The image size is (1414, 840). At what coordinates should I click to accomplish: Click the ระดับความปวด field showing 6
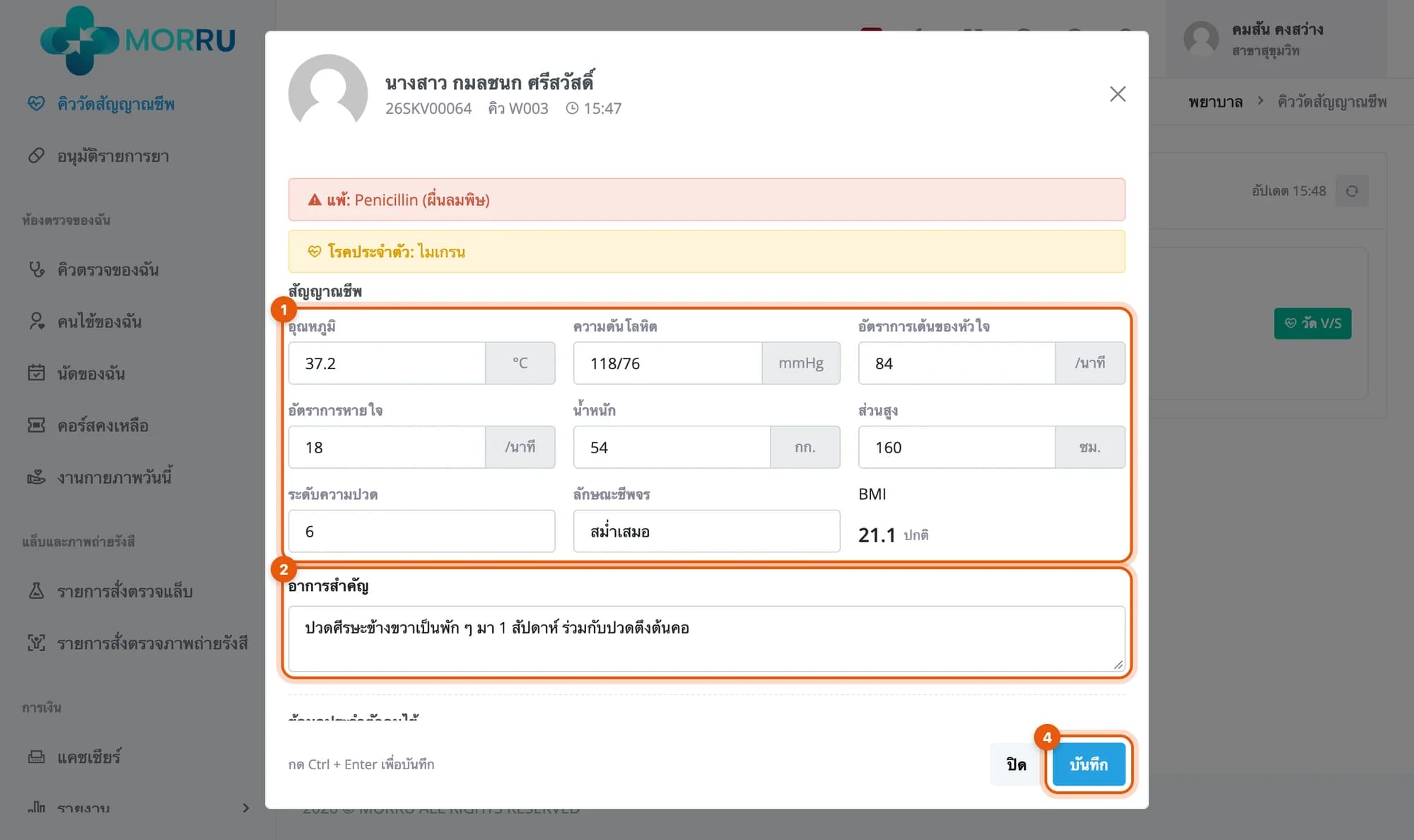click(x=421, y=531)
